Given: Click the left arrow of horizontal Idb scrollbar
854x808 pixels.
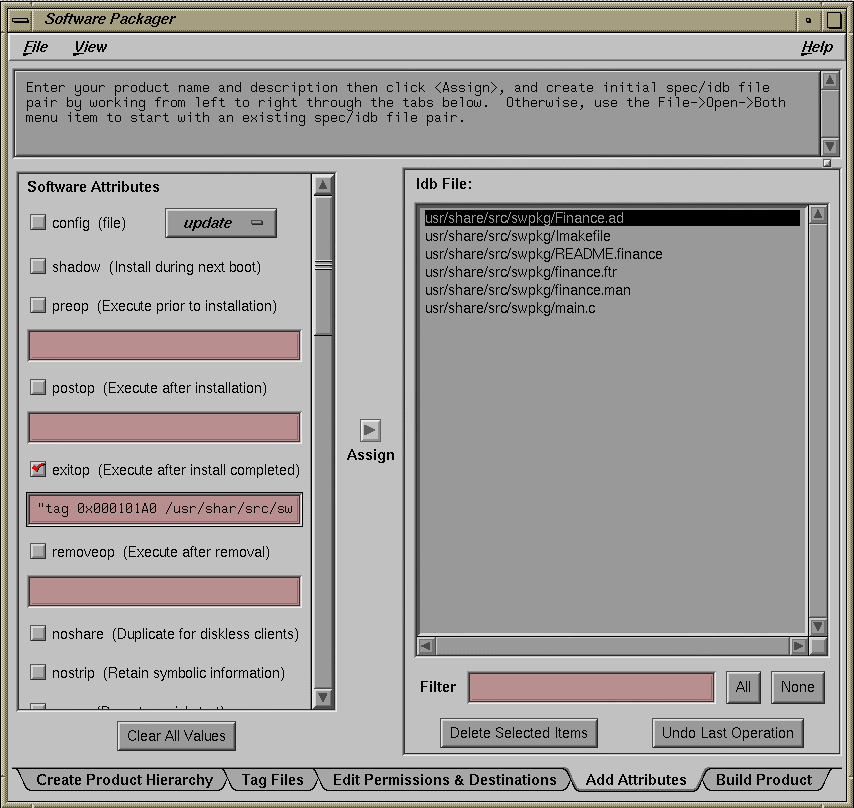Looking at the screenshot, I should (x=424, y=646).
